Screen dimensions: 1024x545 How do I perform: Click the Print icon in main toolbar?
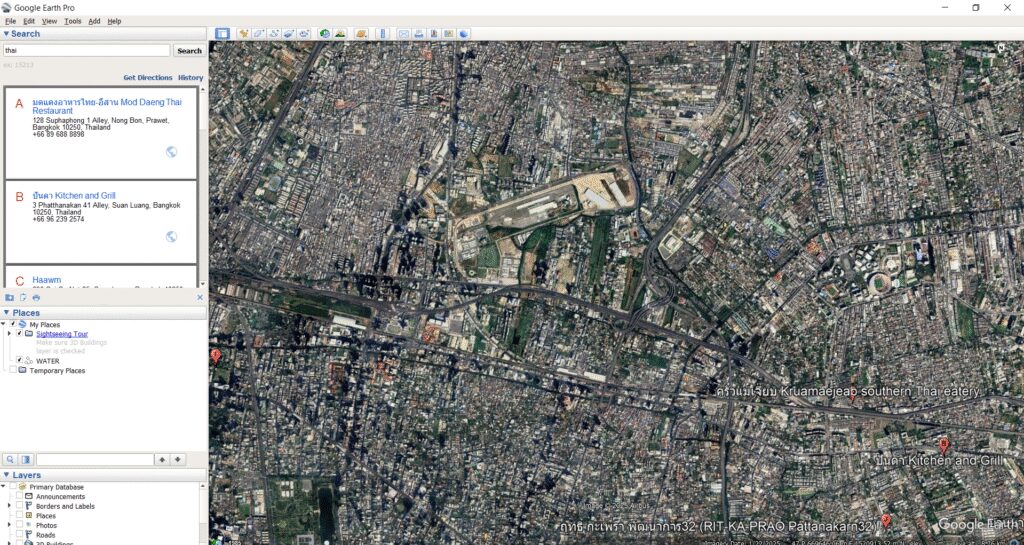(419, 34)
